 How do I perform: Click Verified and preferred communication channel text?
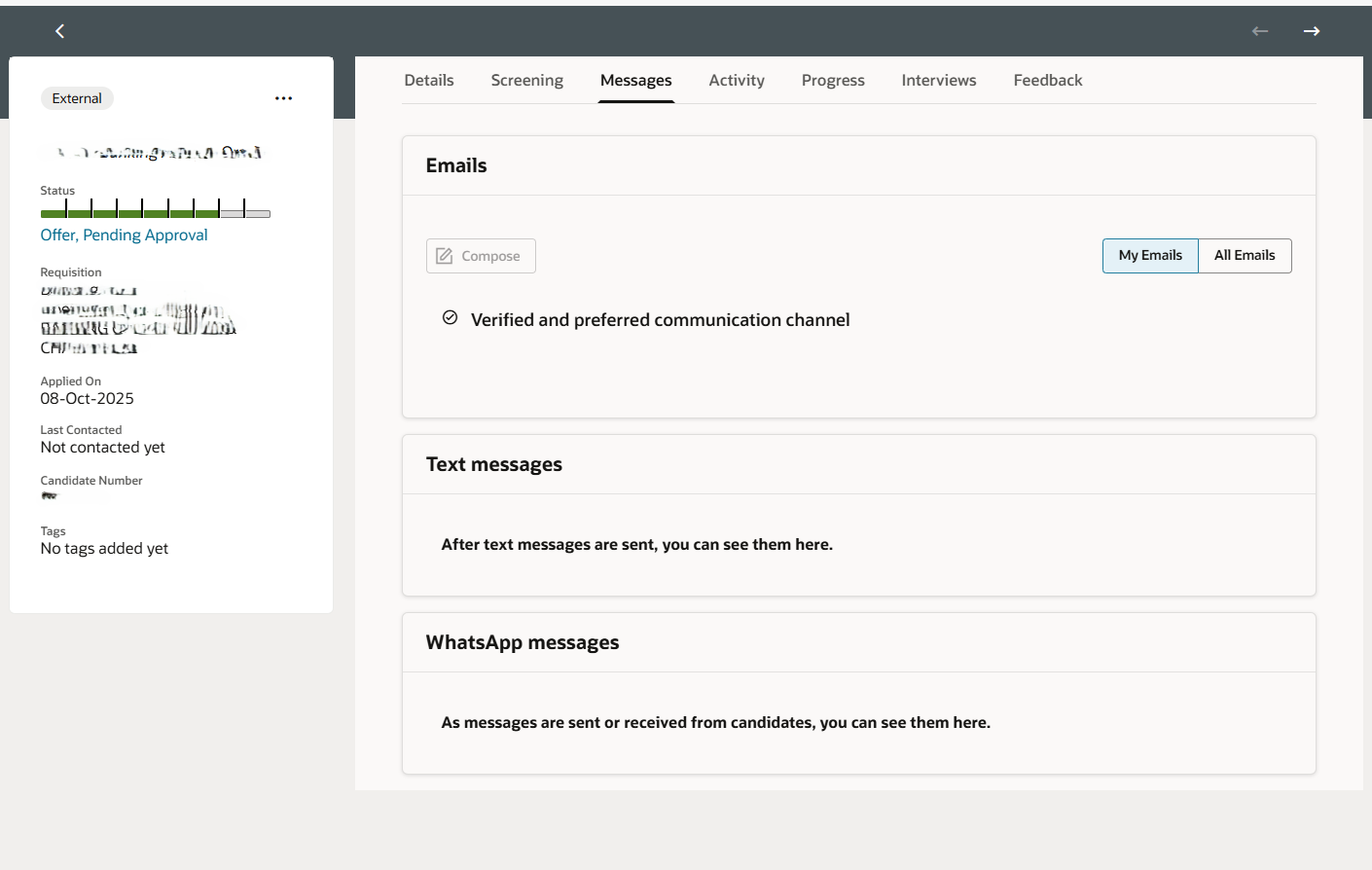coord(661,320)
